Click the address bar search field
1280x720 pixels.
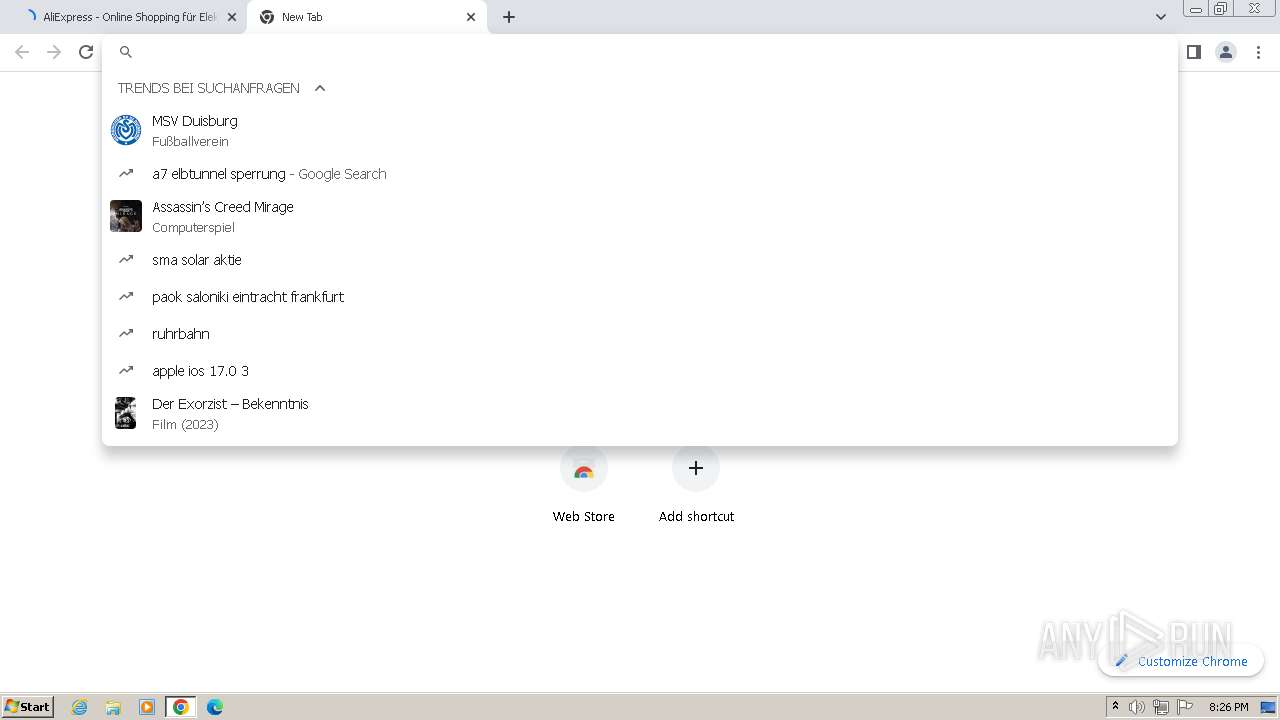click(x=640, y=52)
